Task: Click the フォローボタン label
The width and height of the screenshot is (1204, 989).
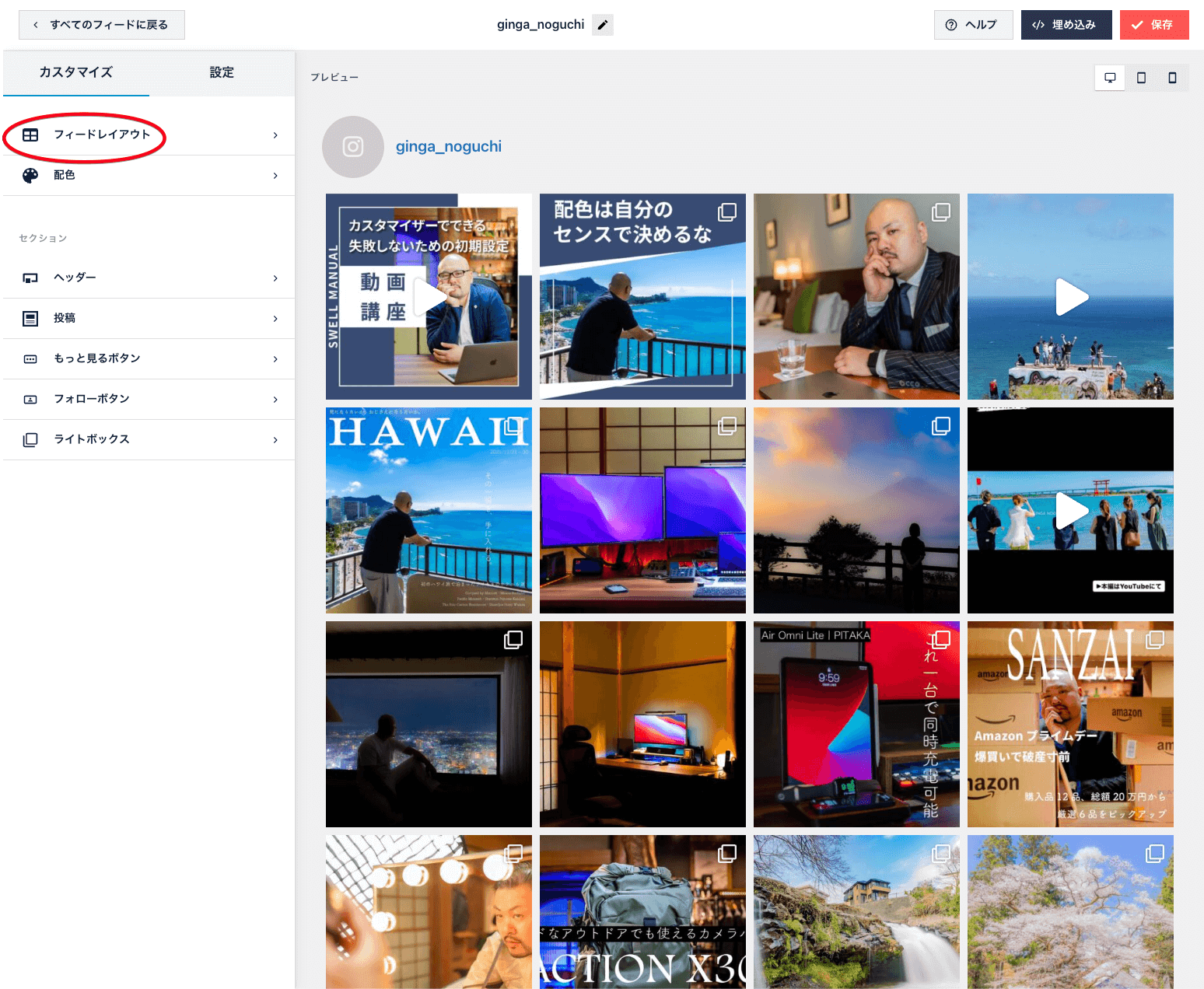Action: [92, 400]
